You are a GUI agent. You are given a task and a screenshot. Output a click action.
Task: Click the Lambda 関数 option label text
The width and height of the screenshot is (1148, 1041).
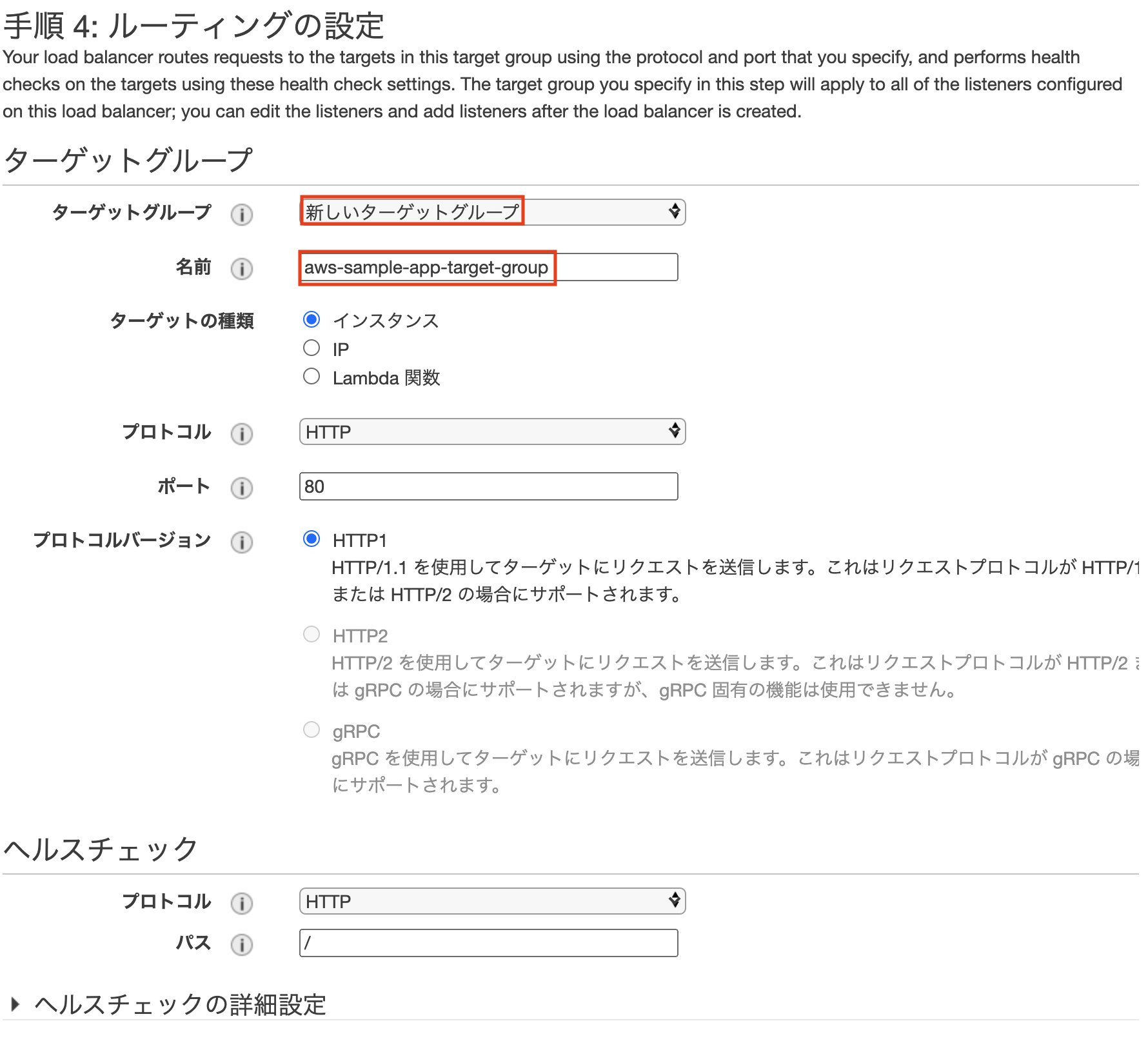(x=386, y=378)
